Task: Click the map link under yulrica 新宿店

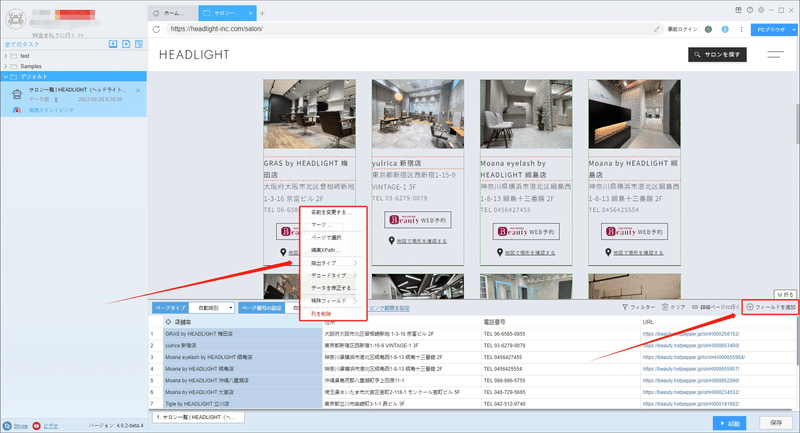Action: pyautogui.click(x=422, y=241)
